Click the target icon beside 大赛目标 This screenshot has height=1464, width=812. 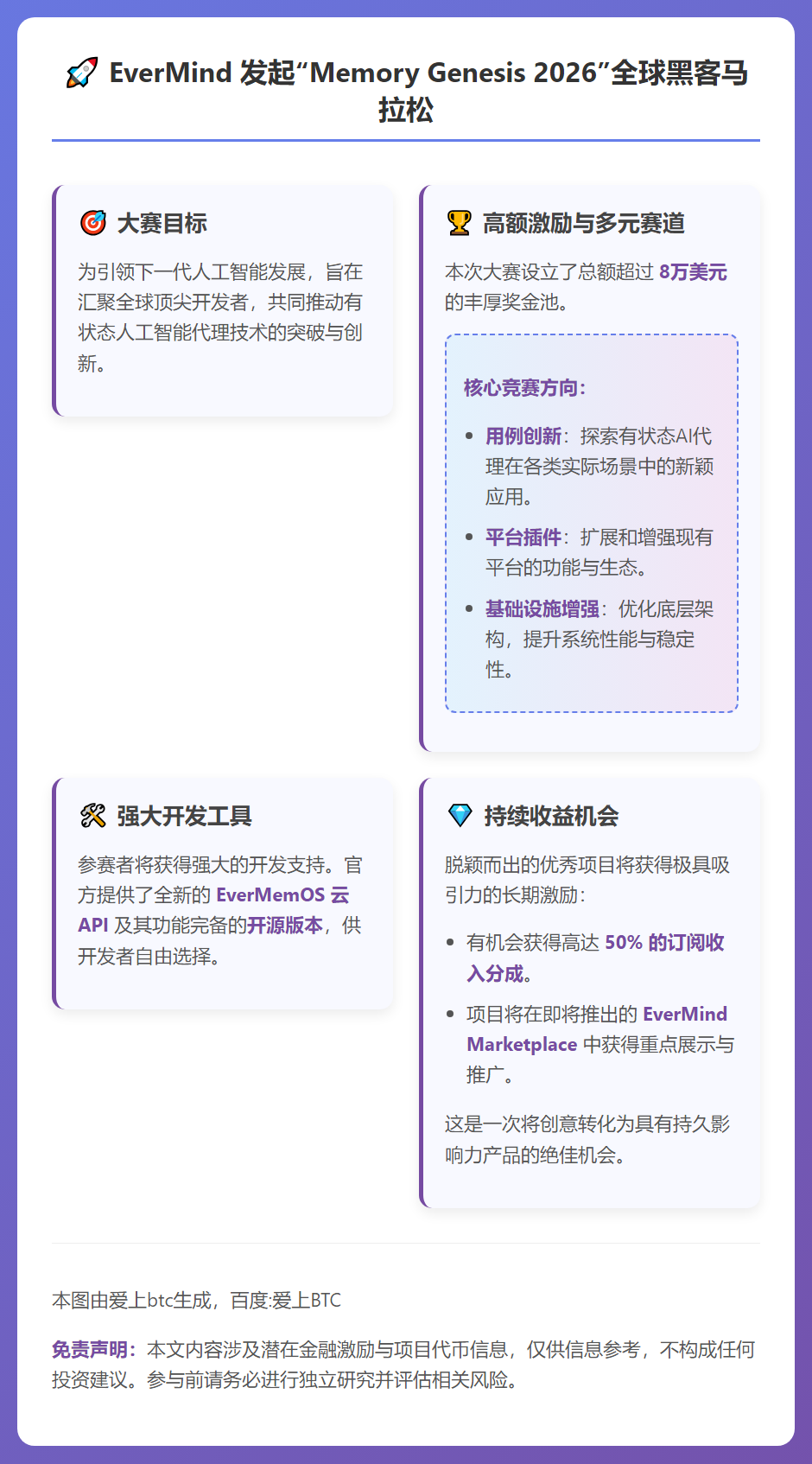pyautogui.click(x=92, y=223)
